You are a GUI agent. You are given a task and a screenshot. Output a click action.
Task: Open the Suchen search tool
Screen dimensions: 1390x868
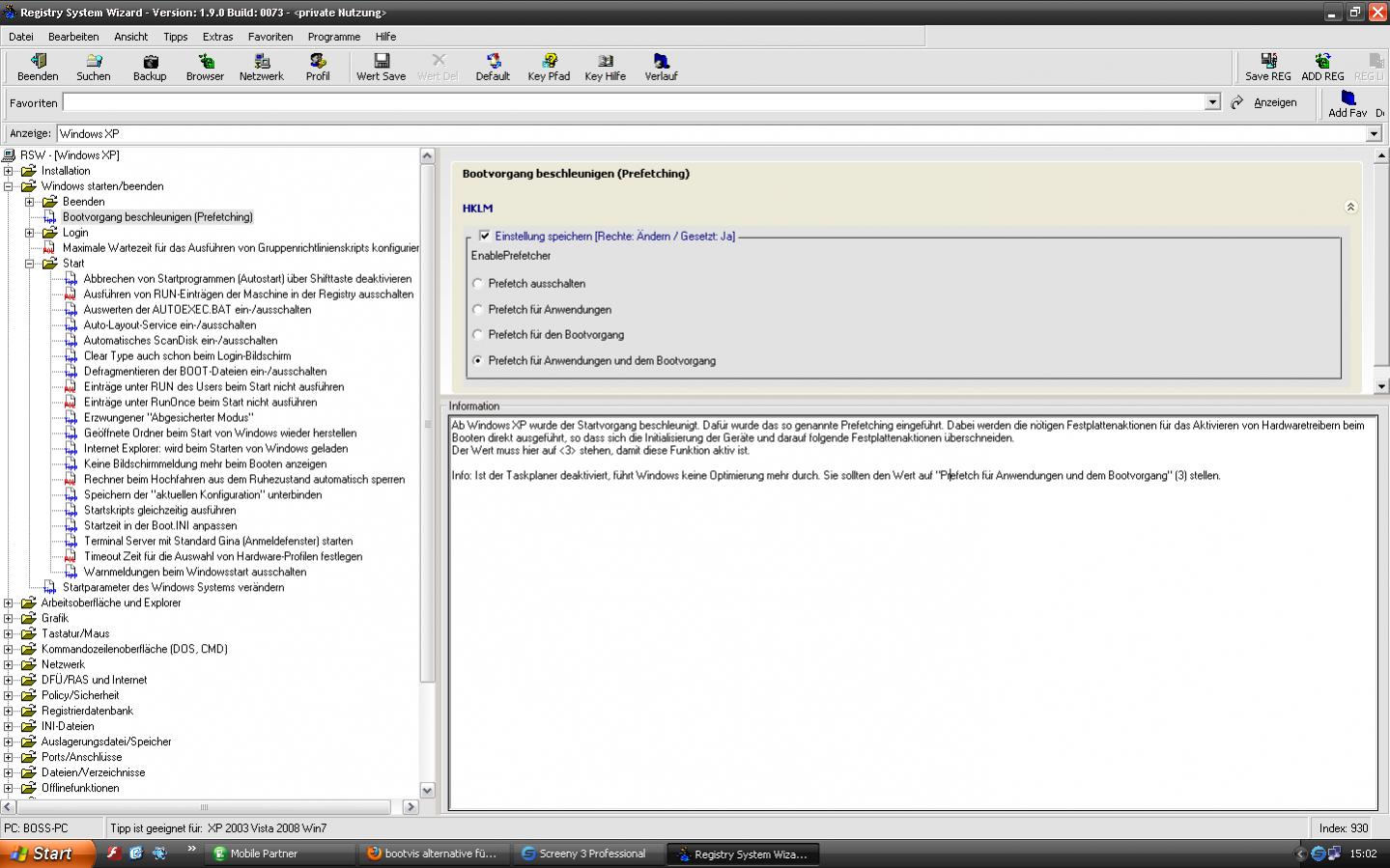[x=94, y=68]
